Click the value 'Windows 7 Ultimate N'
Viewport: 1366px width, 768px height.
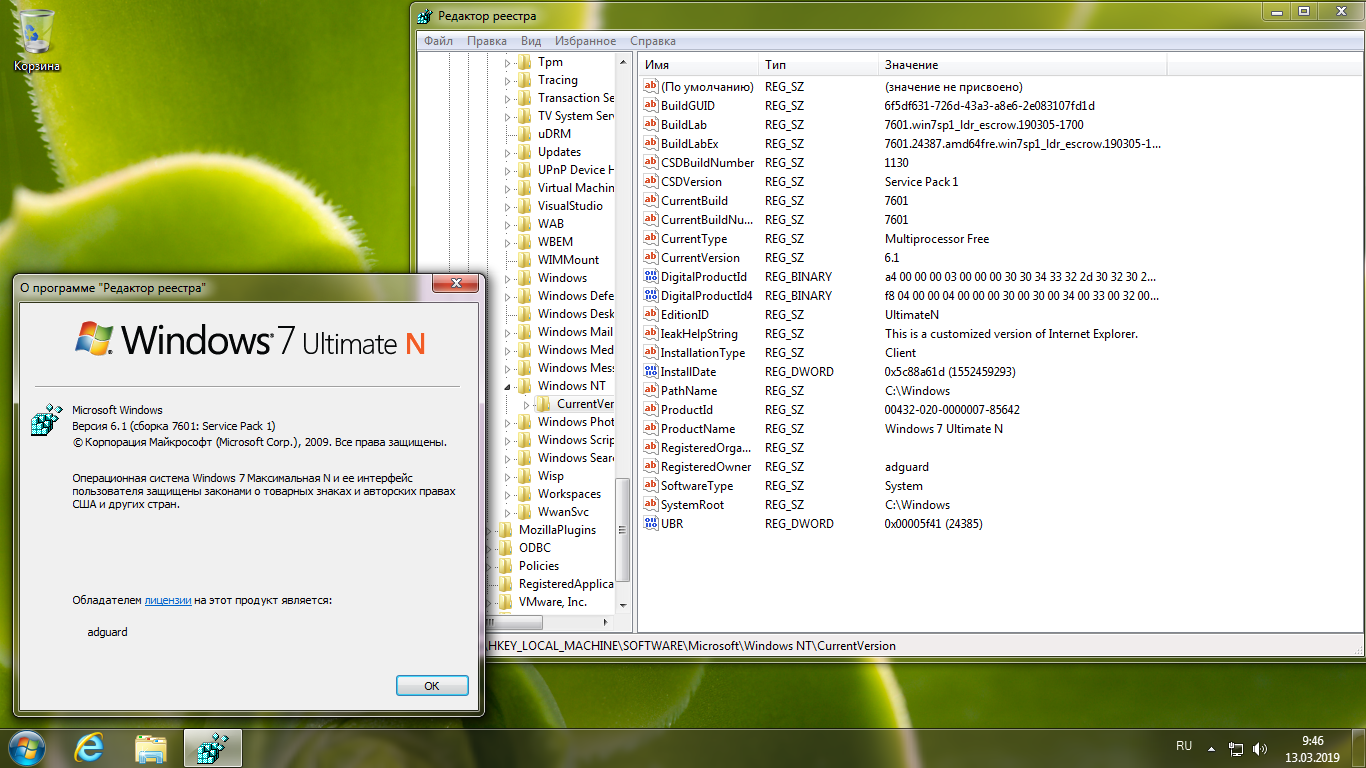click(x=944, y=429)
